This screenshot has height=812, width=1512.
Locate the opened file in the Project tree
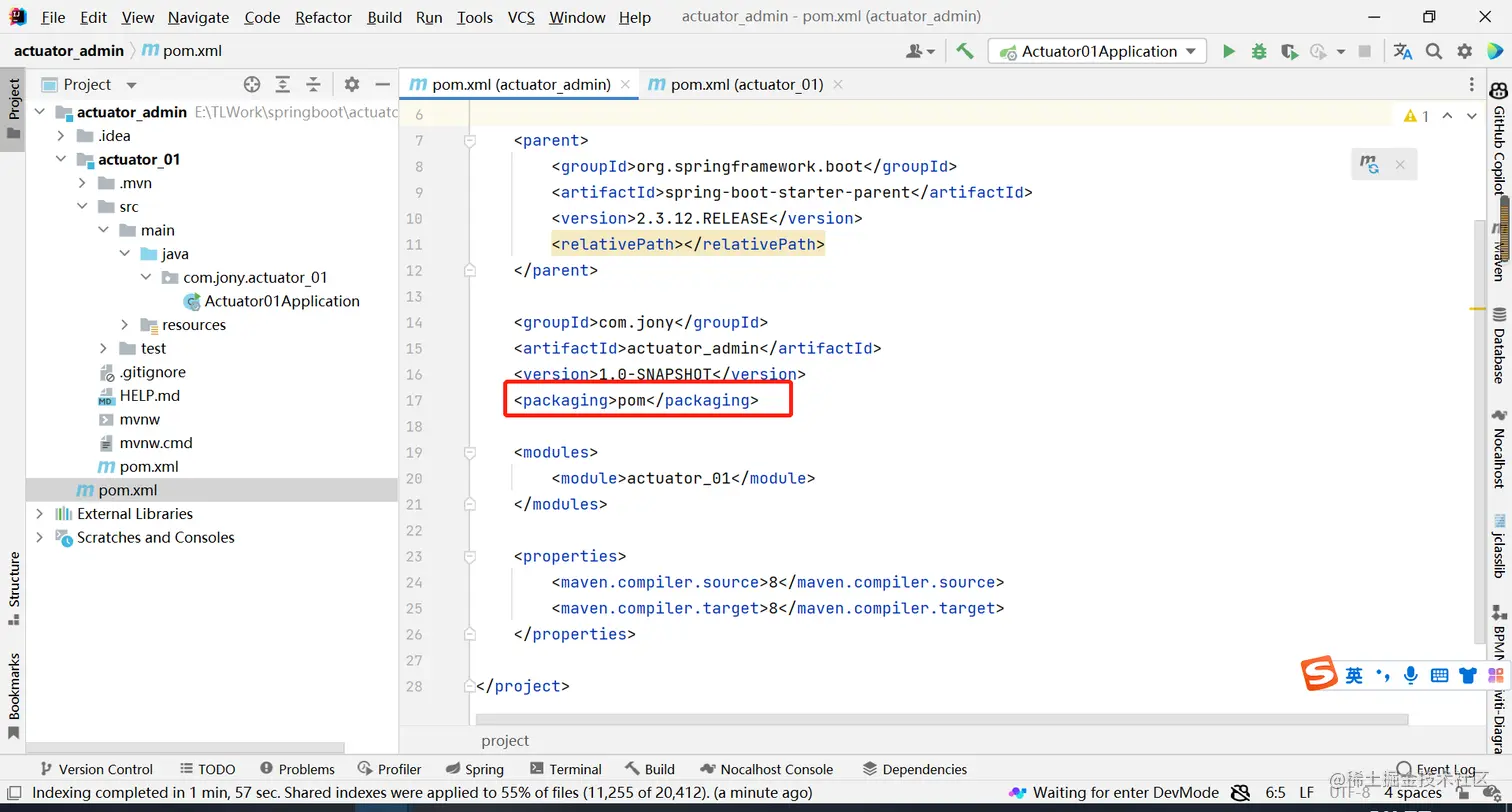[252, 85]
